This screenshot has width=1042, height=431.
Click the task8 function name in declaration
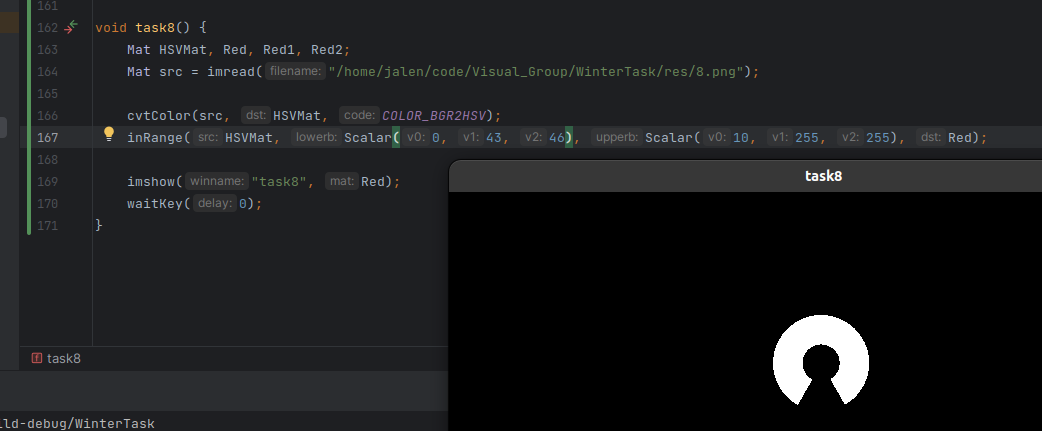tap(156, 28)
